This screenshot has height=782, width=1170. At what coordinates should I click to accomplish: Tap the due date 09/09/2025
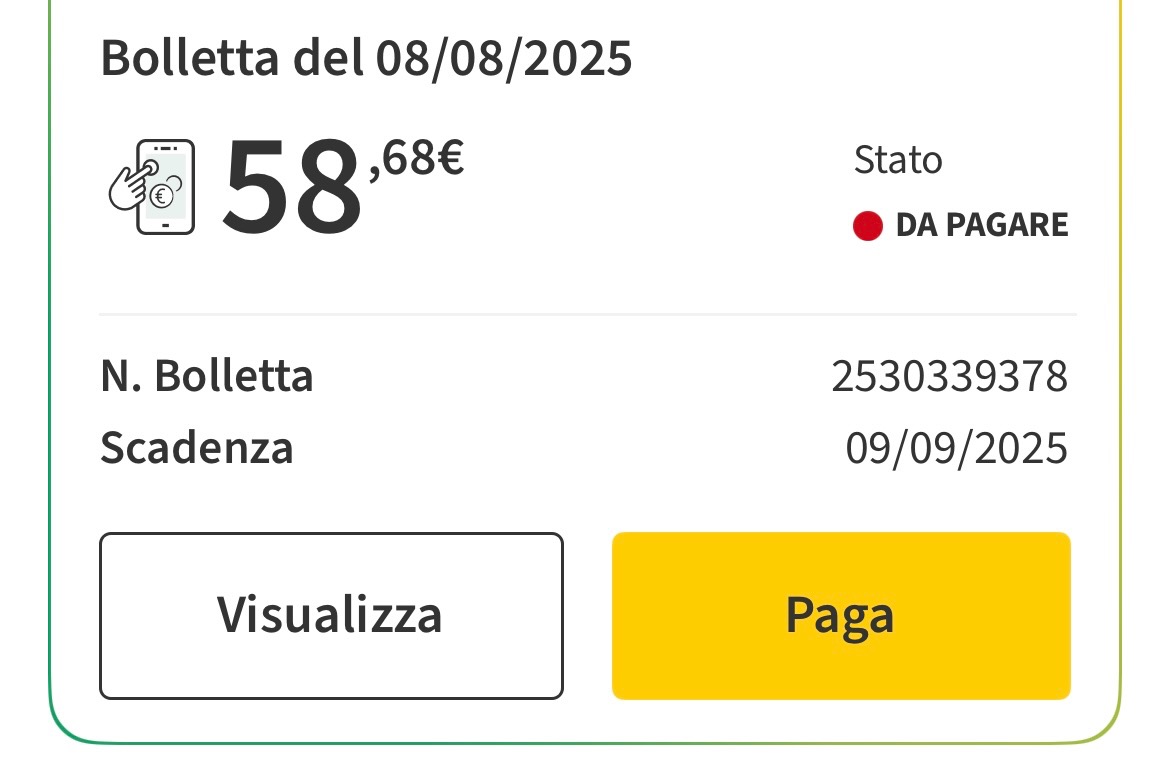[x=957, y=448]
